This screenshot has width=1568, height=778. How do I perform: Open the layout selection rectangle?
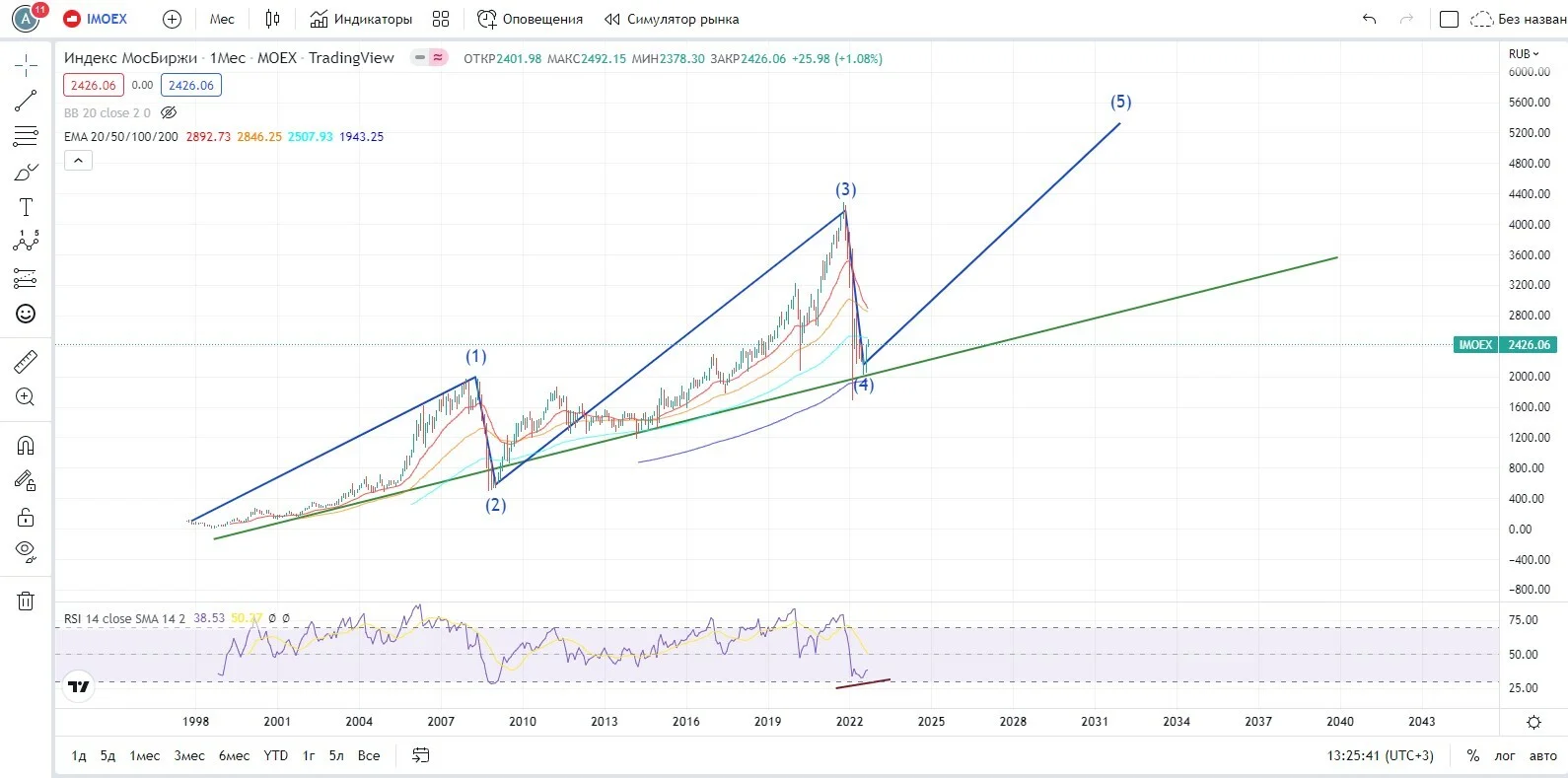[x=1449, y=19]
